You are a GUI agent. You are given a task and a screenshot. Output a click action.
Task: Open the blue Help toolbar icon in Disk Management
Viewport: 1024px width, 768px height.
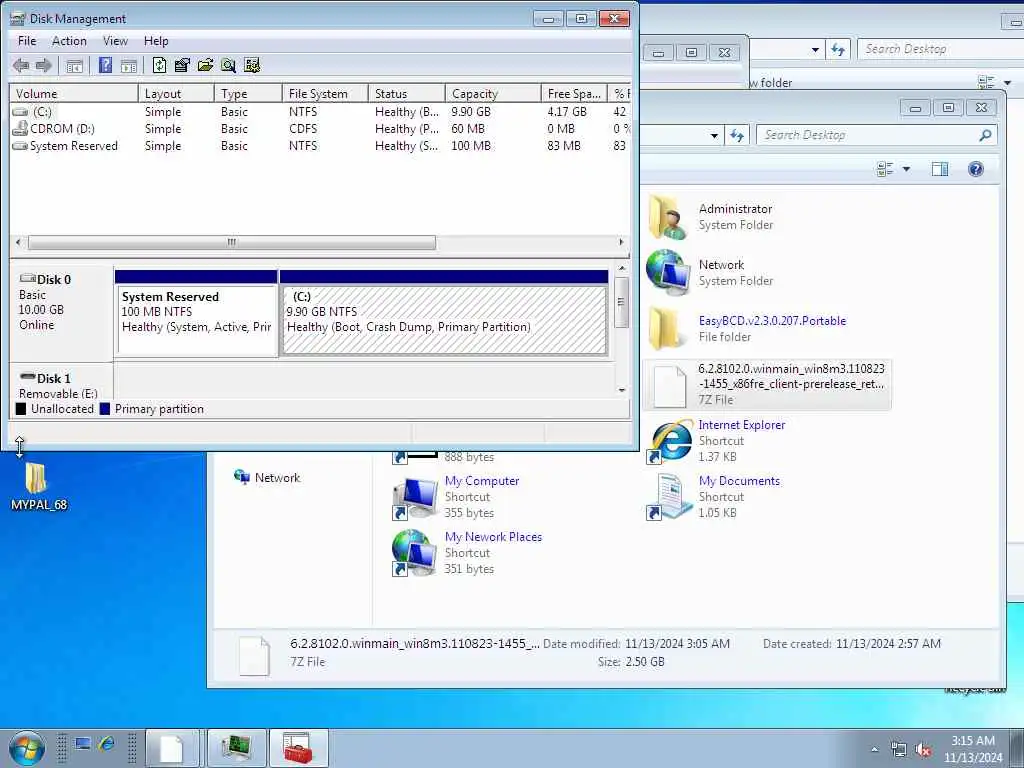105,65
